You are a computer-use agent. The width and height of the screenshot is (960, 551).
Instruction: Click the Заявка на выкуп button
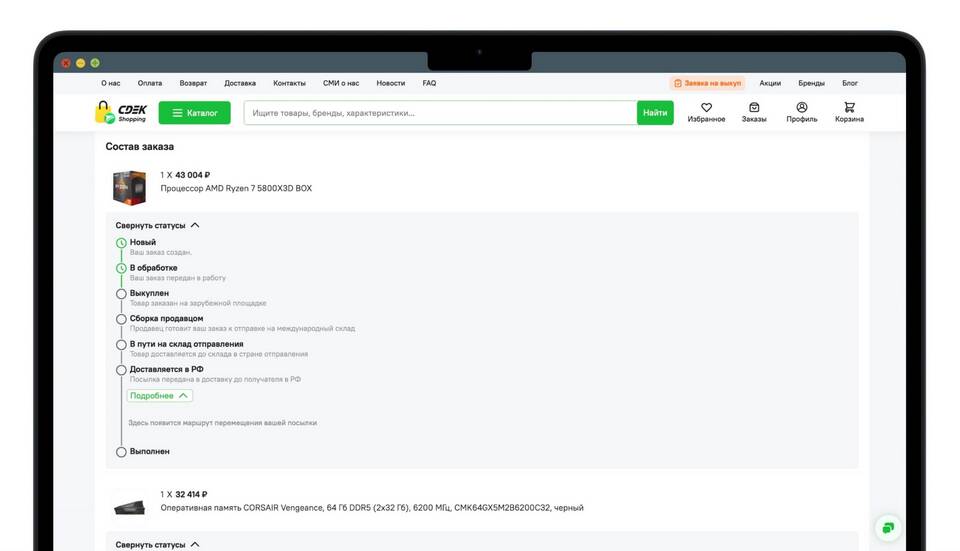pos(707,83)
